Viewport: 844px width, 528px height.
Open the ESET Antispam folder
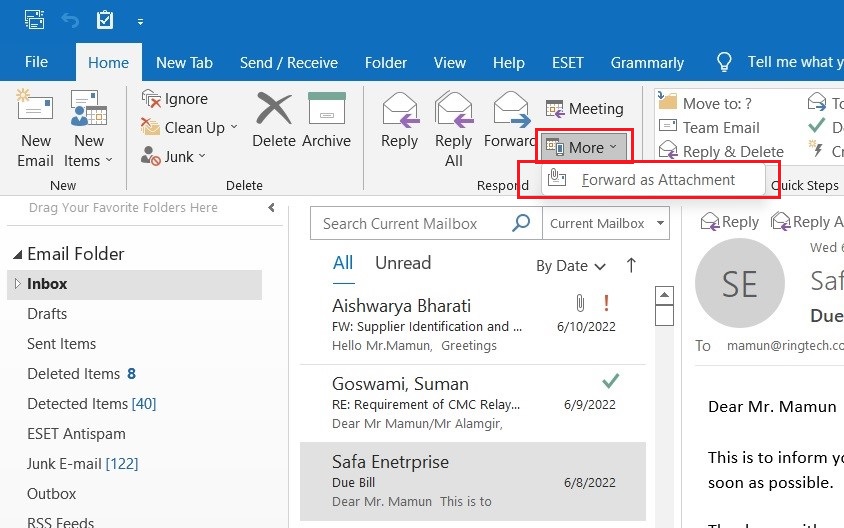76,434
